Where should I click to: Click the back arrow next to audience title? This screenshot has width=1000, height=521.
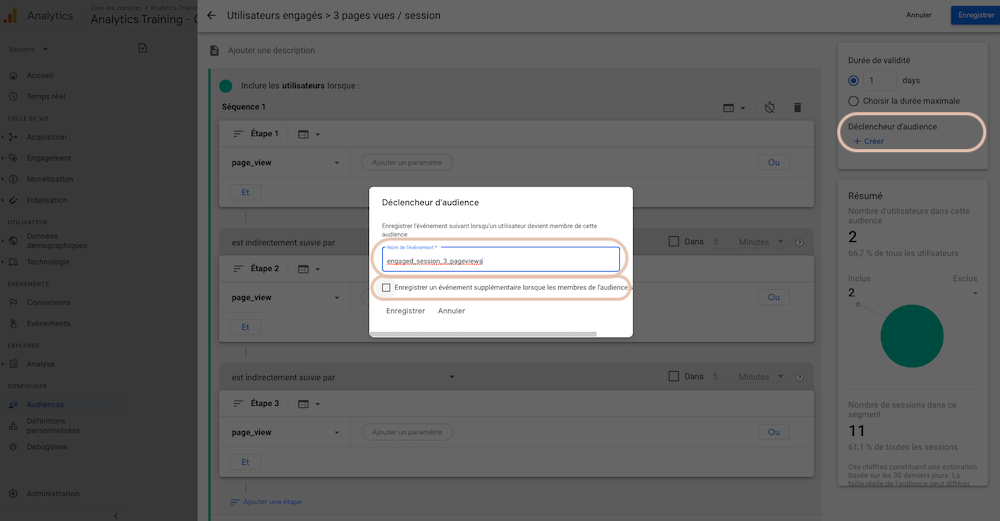point(212,15)
